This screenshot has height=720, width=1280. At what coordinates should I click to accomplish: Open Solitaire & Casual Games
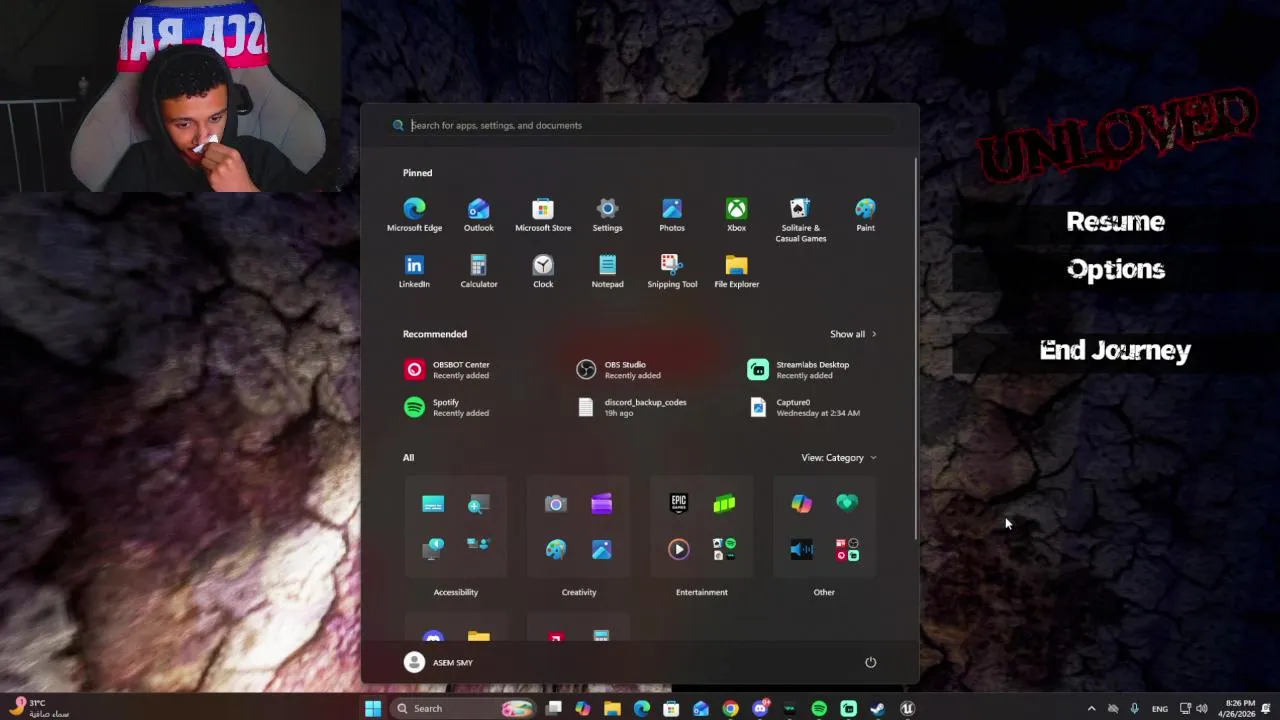[x=801, y=220]
